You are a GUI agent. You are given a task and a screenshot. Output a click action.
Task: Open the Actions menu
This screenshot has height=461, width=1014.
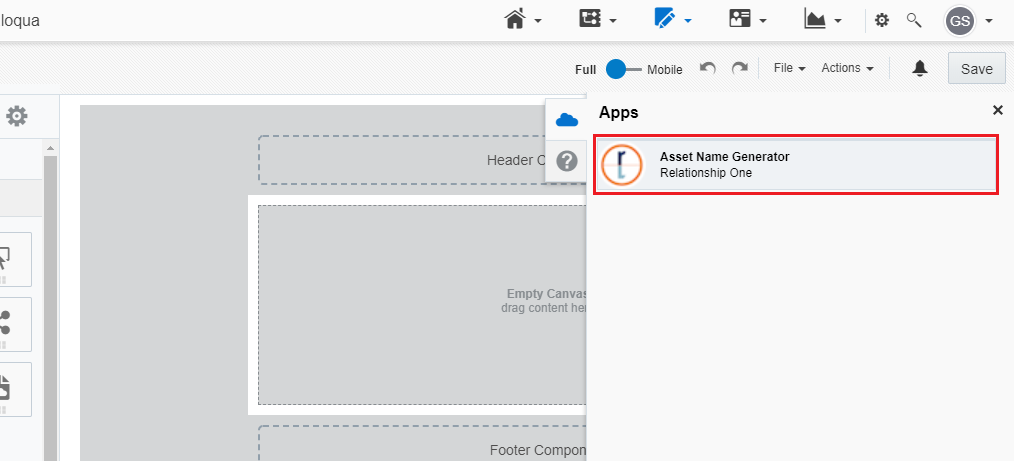pyautogui.click(x=847, y=68)
